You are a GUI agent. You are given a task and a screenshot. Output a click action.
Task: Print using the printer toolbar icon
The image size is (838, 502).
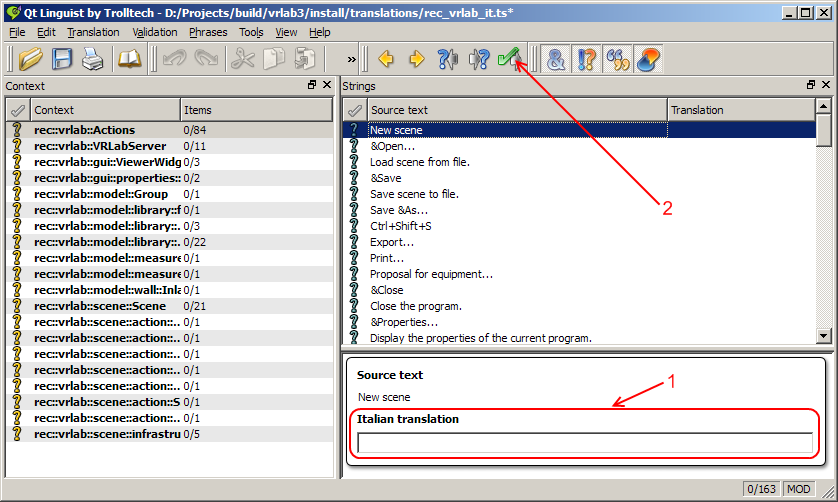(92, 59)
